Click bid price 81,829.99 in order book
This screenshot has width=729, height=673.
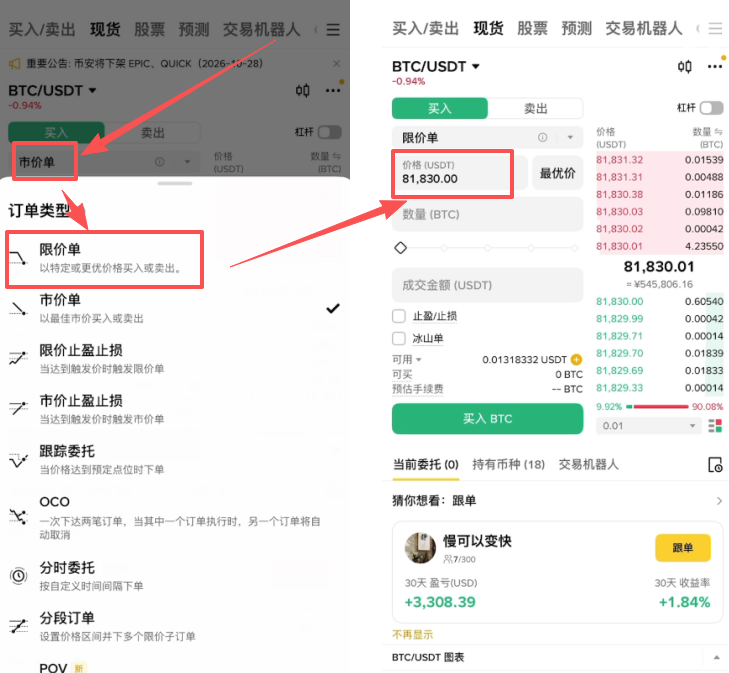[x=619, y=318]
